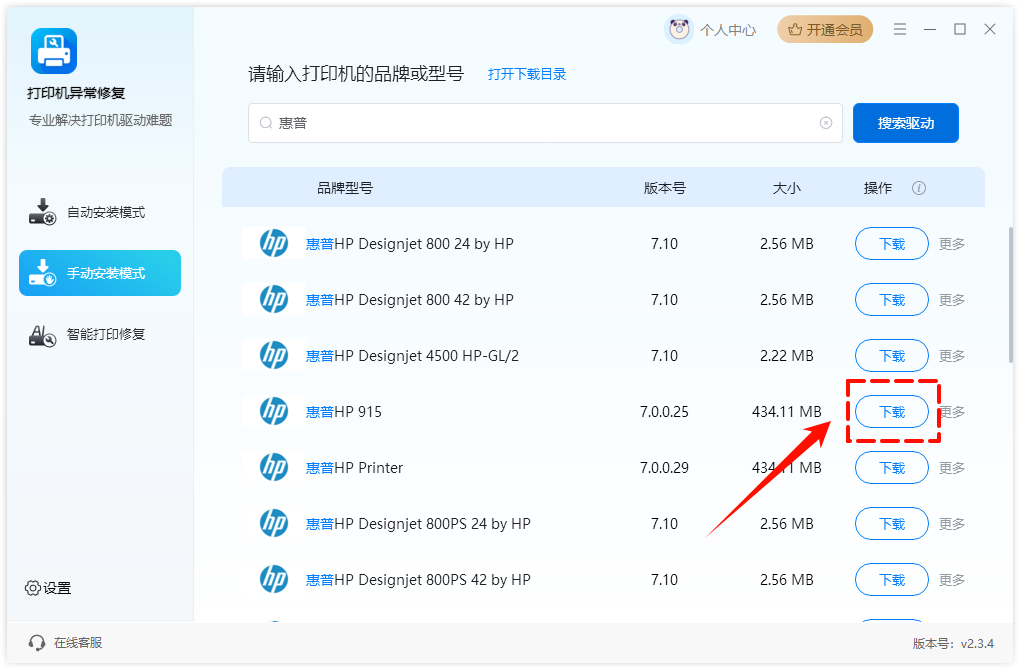Click 惠普HP Designjet 800PS 42 by HP name
Viewport: 1020px width, 670px height.
pyautogui.click(x=418, y=580)
